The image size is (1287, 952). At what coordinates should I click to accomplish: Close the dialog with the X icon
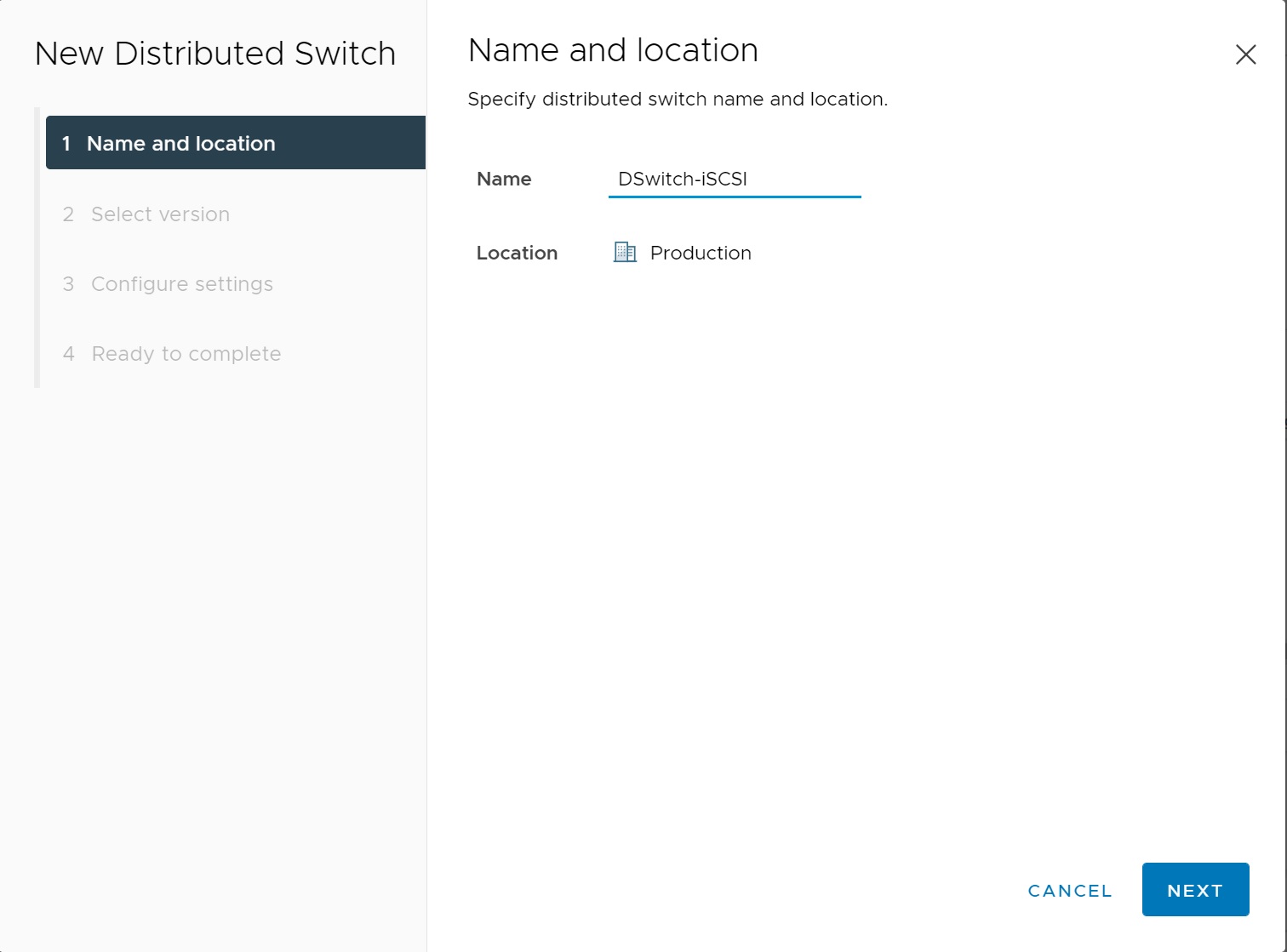point(1245,54)
